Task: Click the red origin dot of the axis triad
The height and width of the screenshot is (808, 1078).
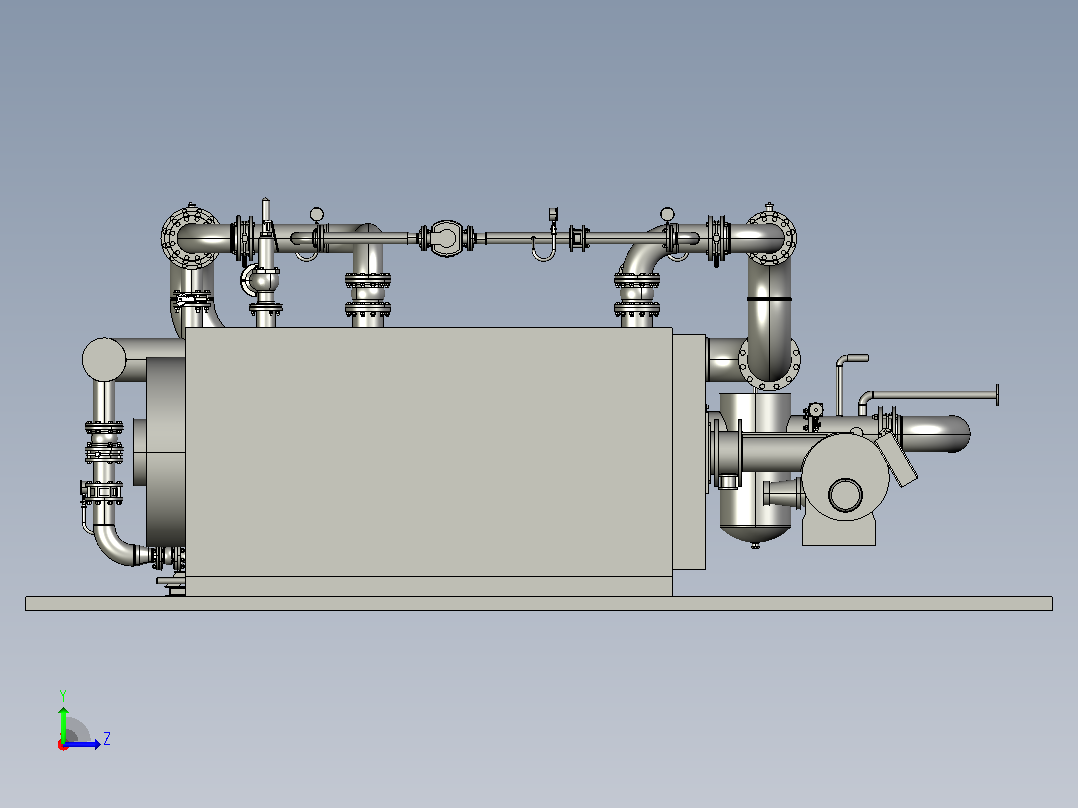Action: [63, 745]
